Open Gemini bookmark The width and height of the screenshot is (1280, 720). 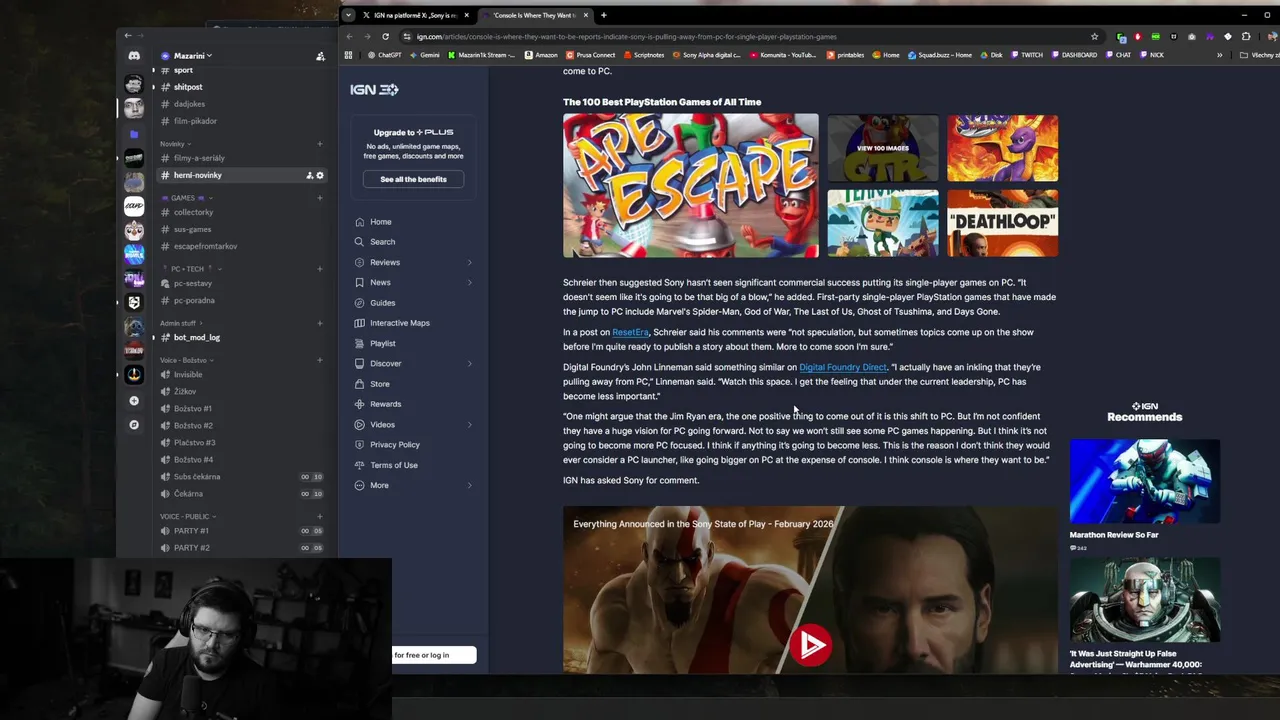point(425,55)
